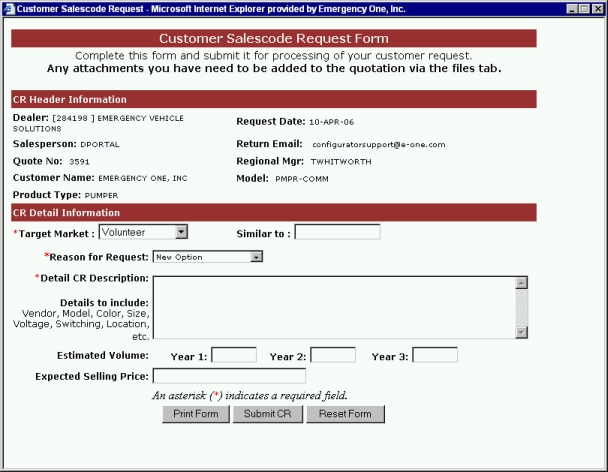Focus the Detail CR Description text area
Viewport: 608px width, 472px height.
(x=334, y=307)
